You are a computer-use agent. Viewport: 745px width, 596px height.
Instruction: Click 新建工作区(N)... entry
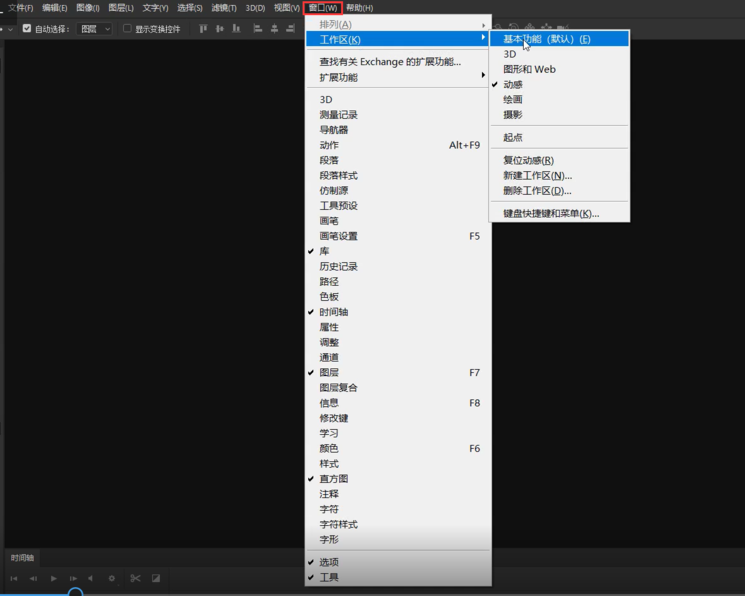538,175
